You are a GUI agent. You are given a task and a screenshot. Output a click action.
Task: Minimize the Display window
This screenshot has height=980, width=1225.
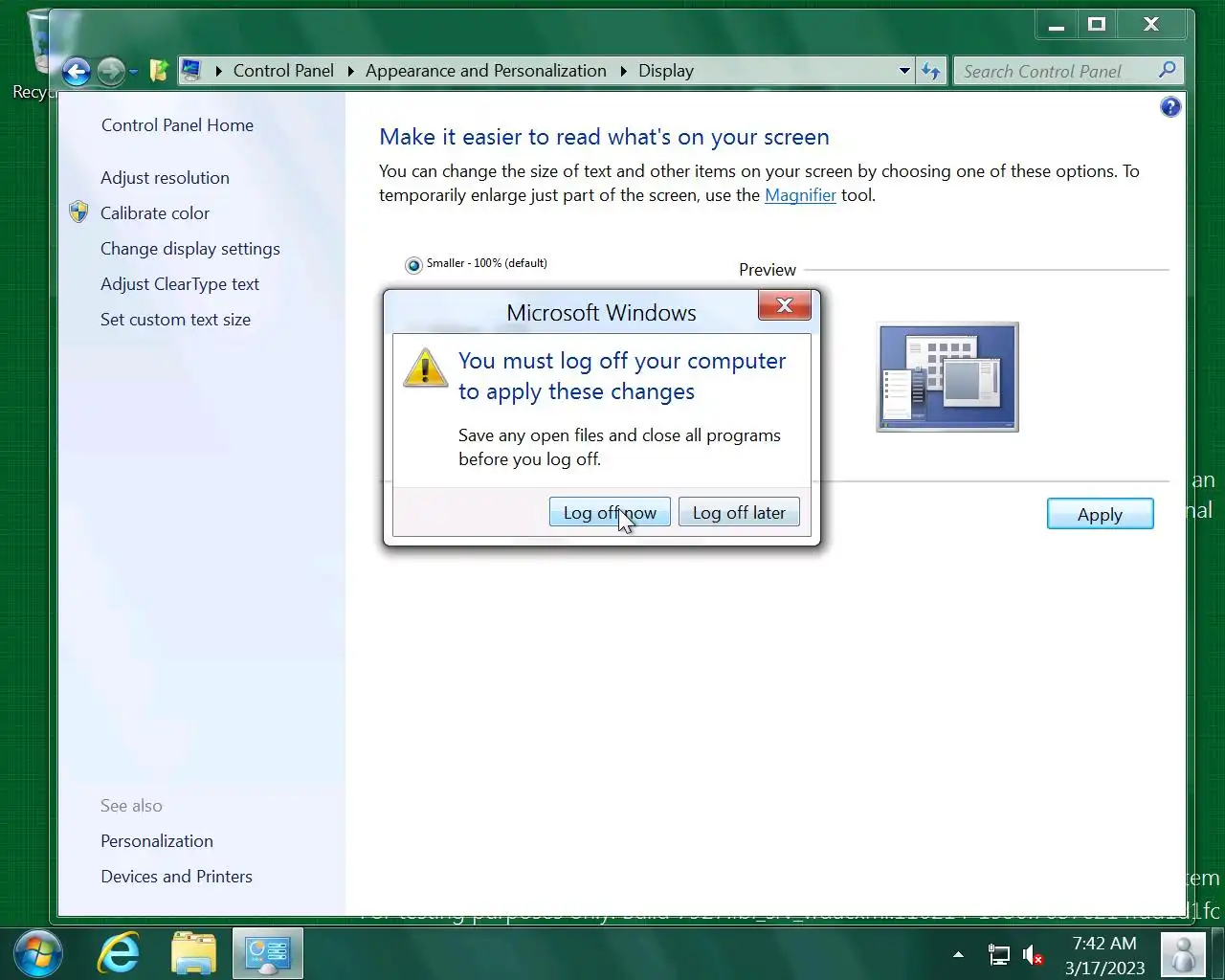pyautogui.click(x=1057, y=25)
